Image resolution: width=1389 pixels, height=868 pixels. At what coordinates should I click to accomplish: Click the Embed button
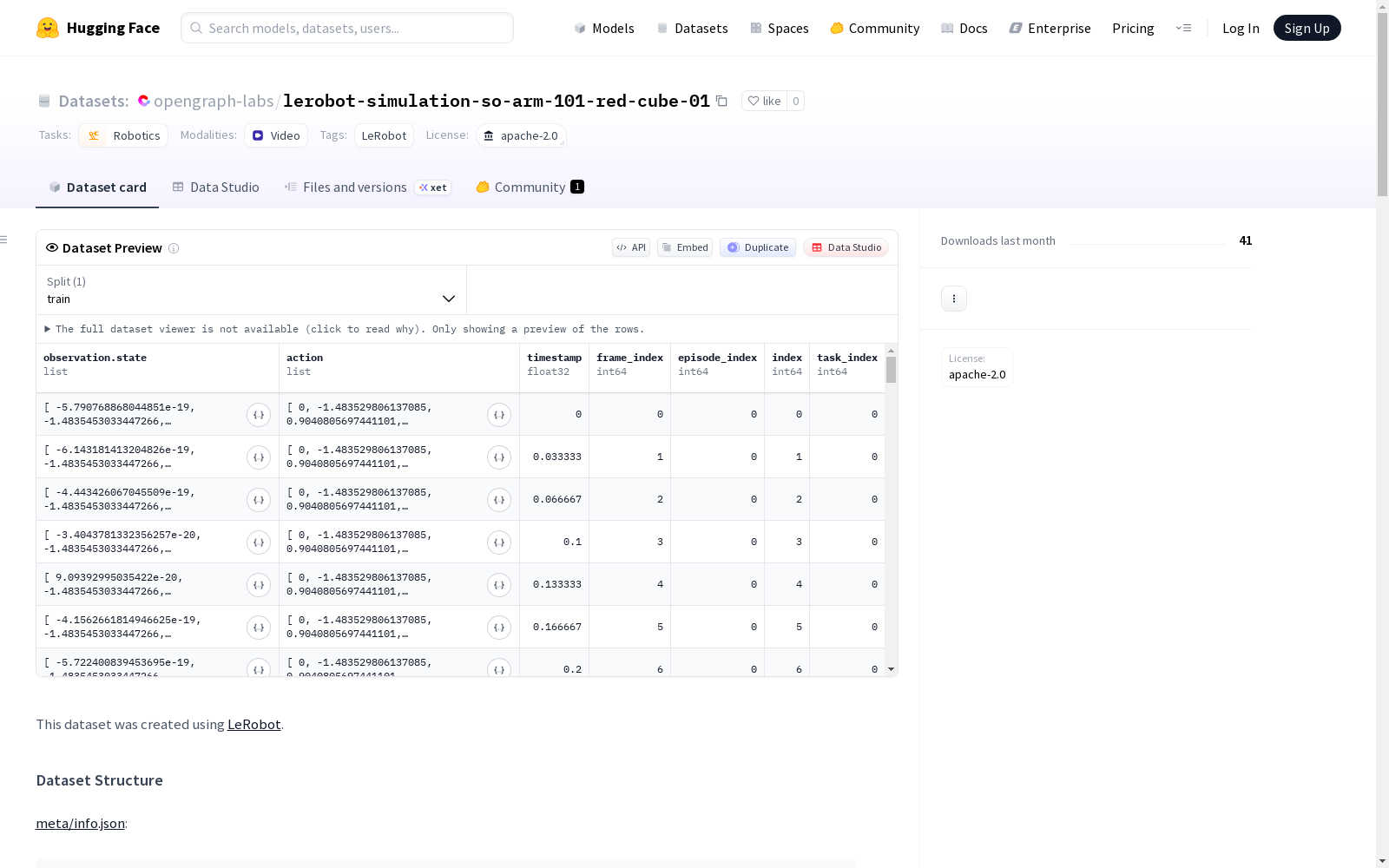(685, 247)
